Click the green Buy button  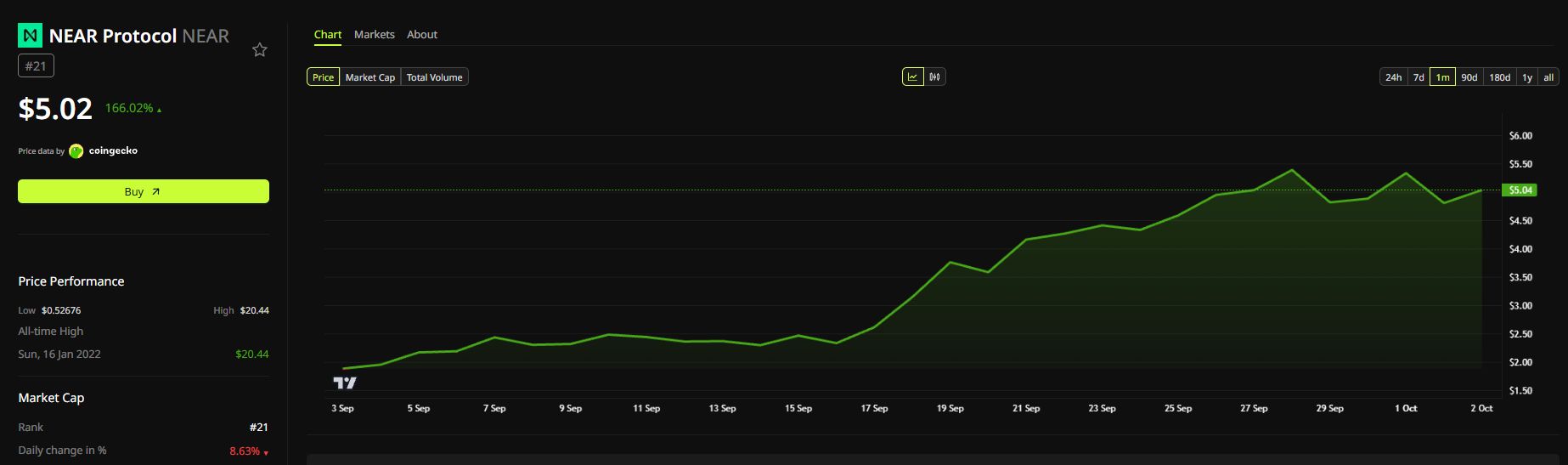click(144, 191)
